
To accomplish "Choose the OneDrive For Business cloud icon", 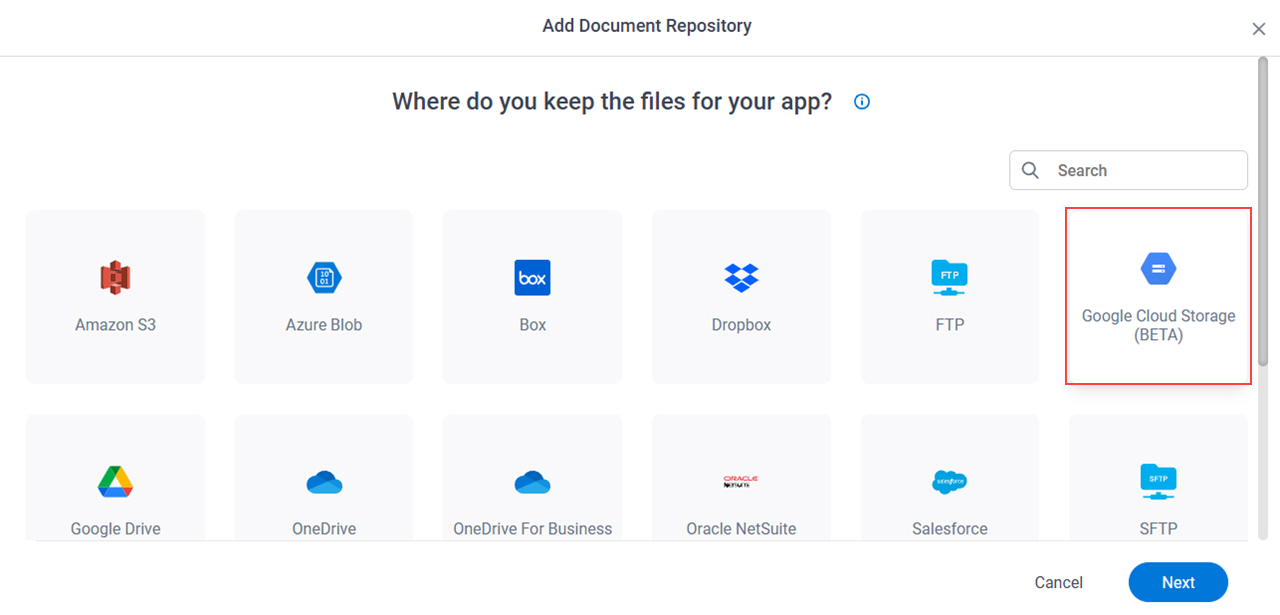I will click(x=533, y=483).
